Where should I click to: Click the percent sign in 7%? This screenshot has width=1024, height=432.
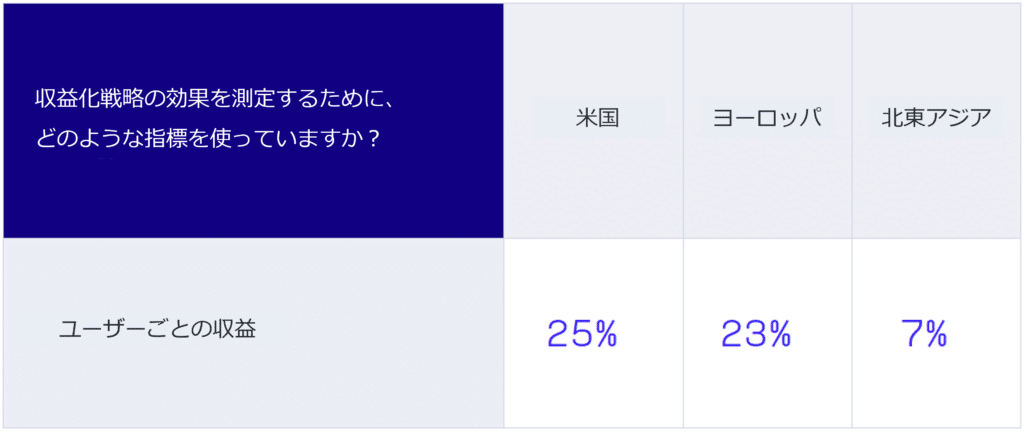coord(935,334)
